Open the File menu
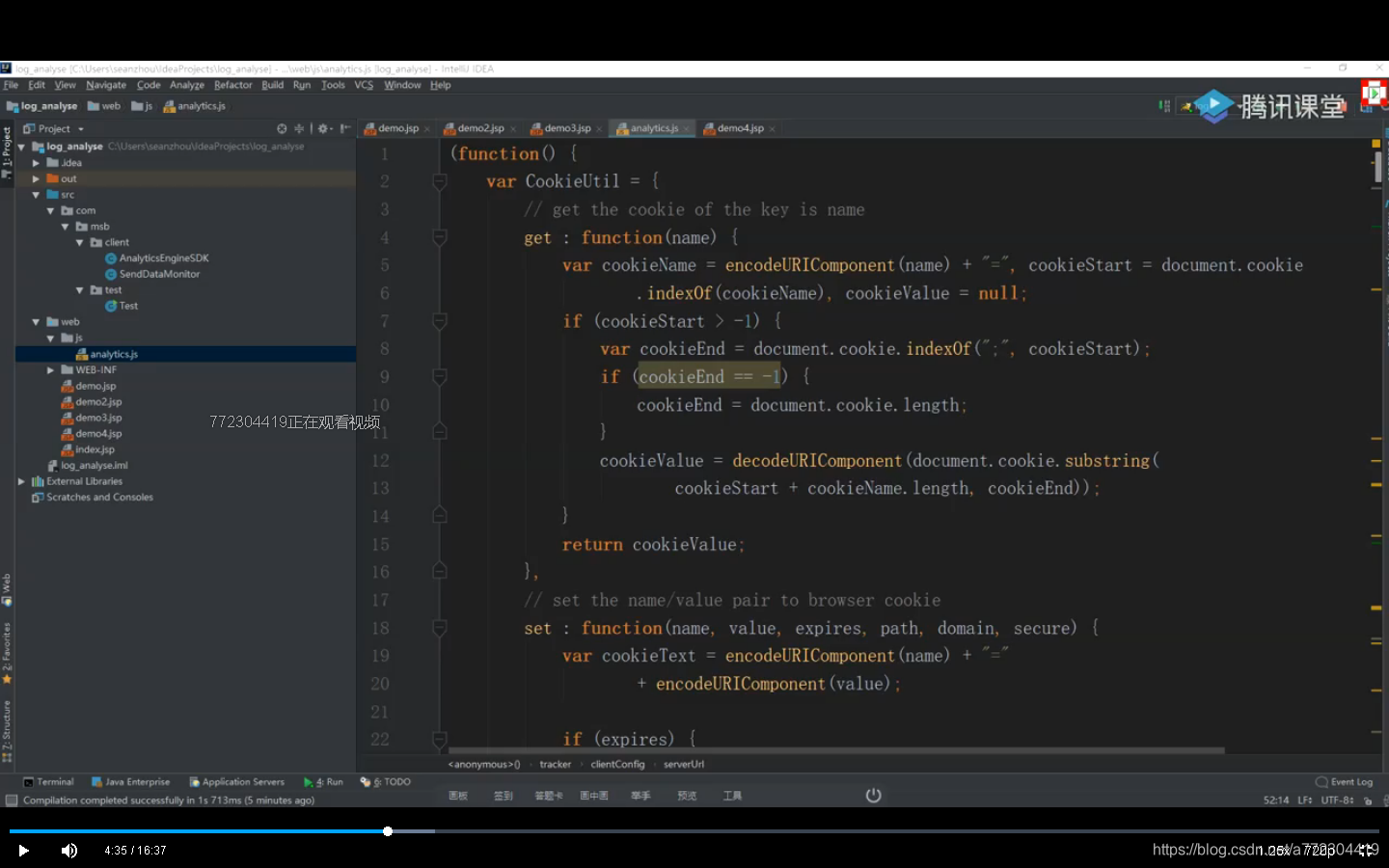 pyautogui.click(x=11, y=85)
